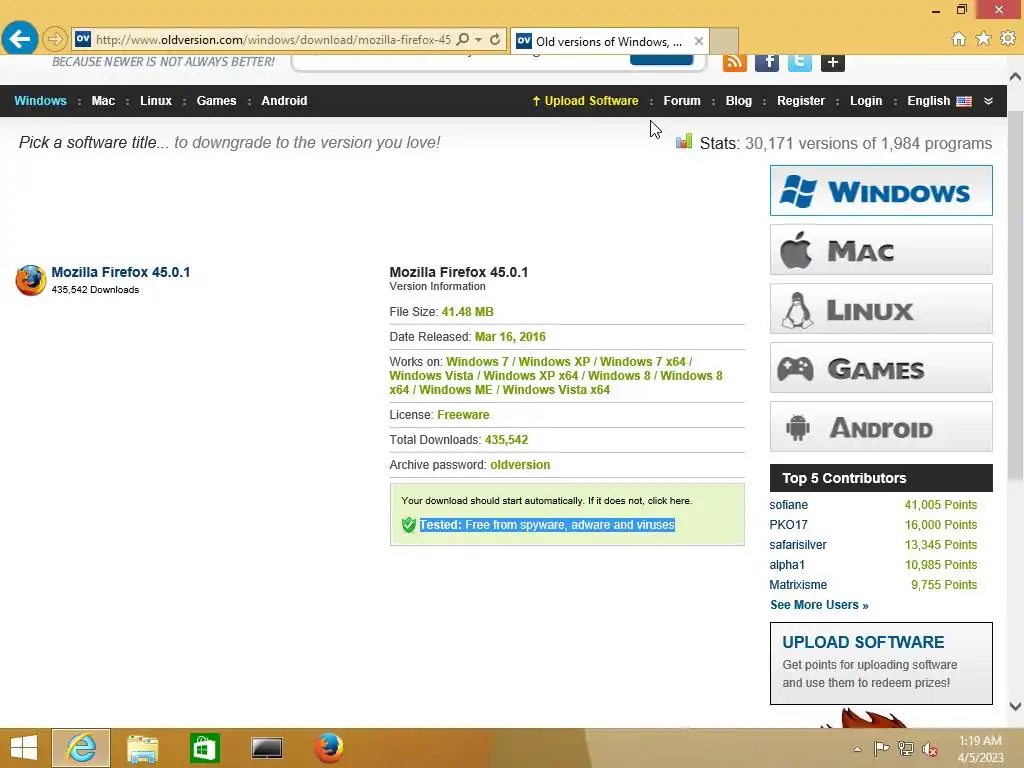Open browser Tools gear icon
1024x768 pixels.
[x=1008, y=39]
